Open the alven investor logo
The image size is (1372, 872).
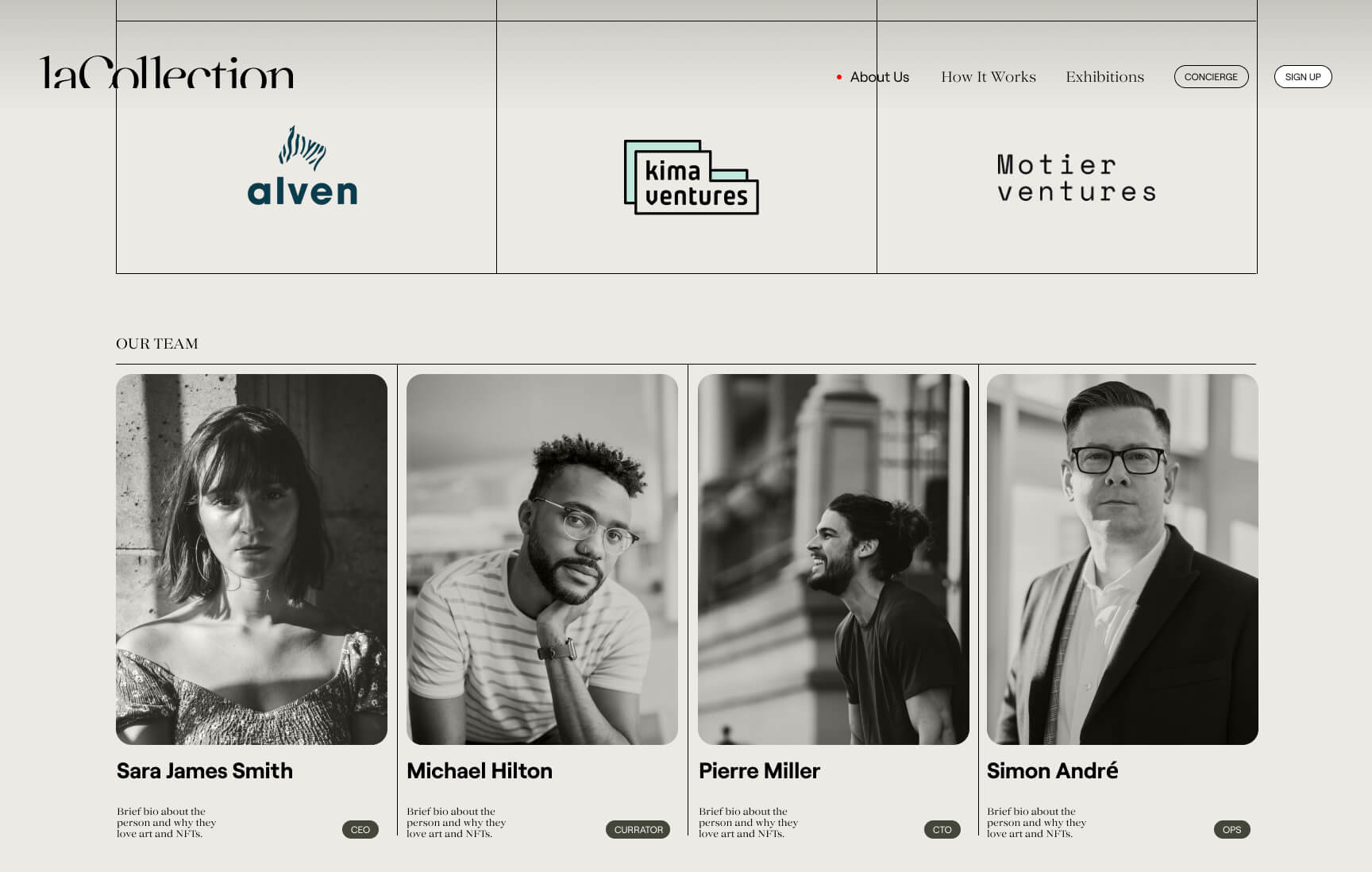coord(303,165)
